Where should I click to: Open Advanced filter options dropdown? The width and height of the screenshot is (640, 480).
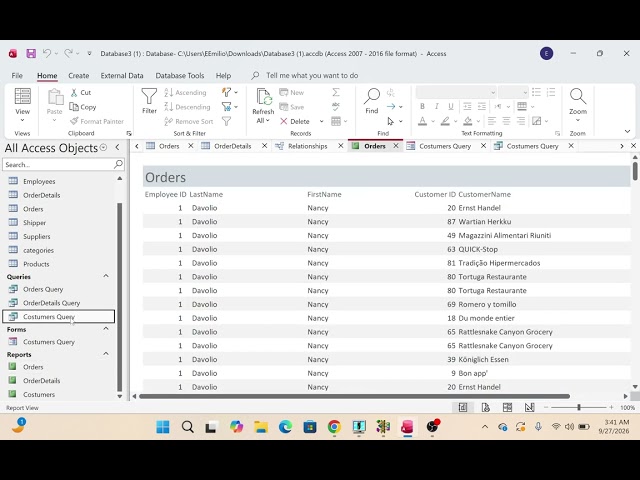(230, 107)
